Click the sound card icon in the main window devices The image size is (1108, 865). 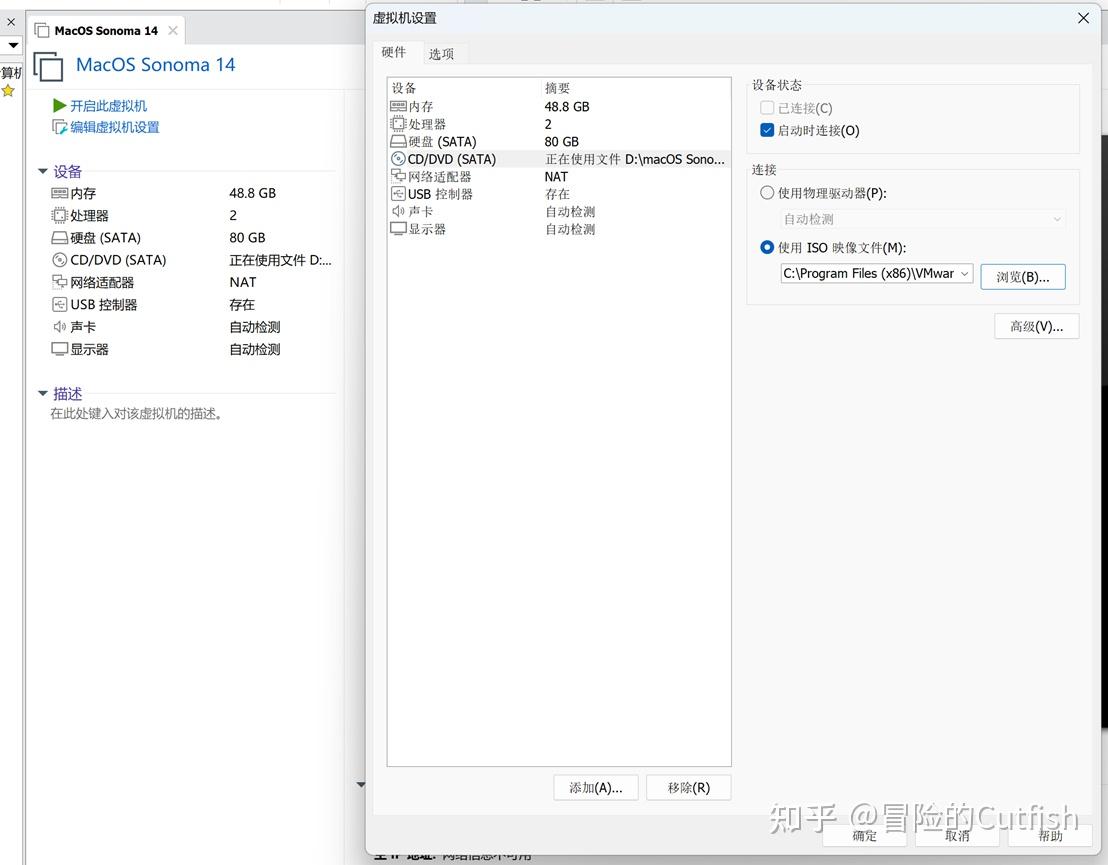point(59,326)
